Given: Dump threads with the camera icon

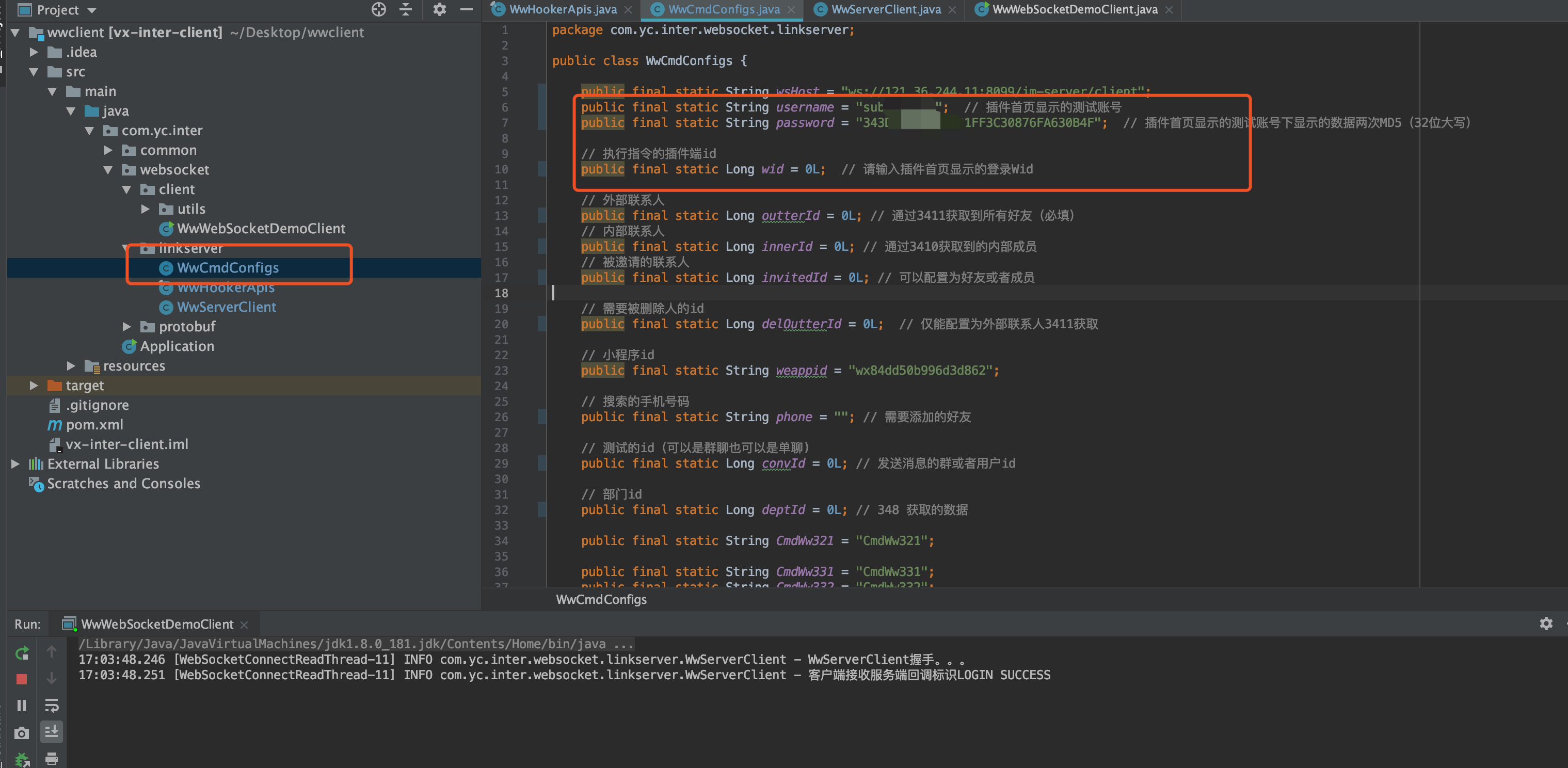Looking at the screenshot, I should pos(22,733).
